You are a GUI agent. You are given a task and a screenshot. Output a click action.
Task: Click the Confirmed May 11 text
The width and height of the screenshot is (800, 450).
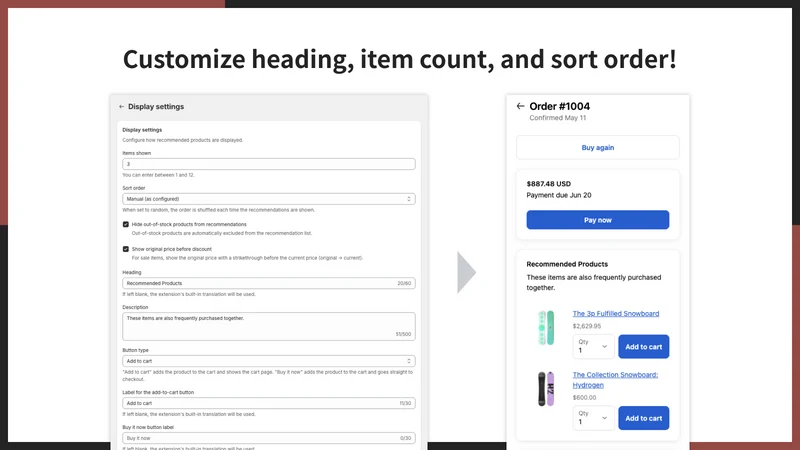558,118
